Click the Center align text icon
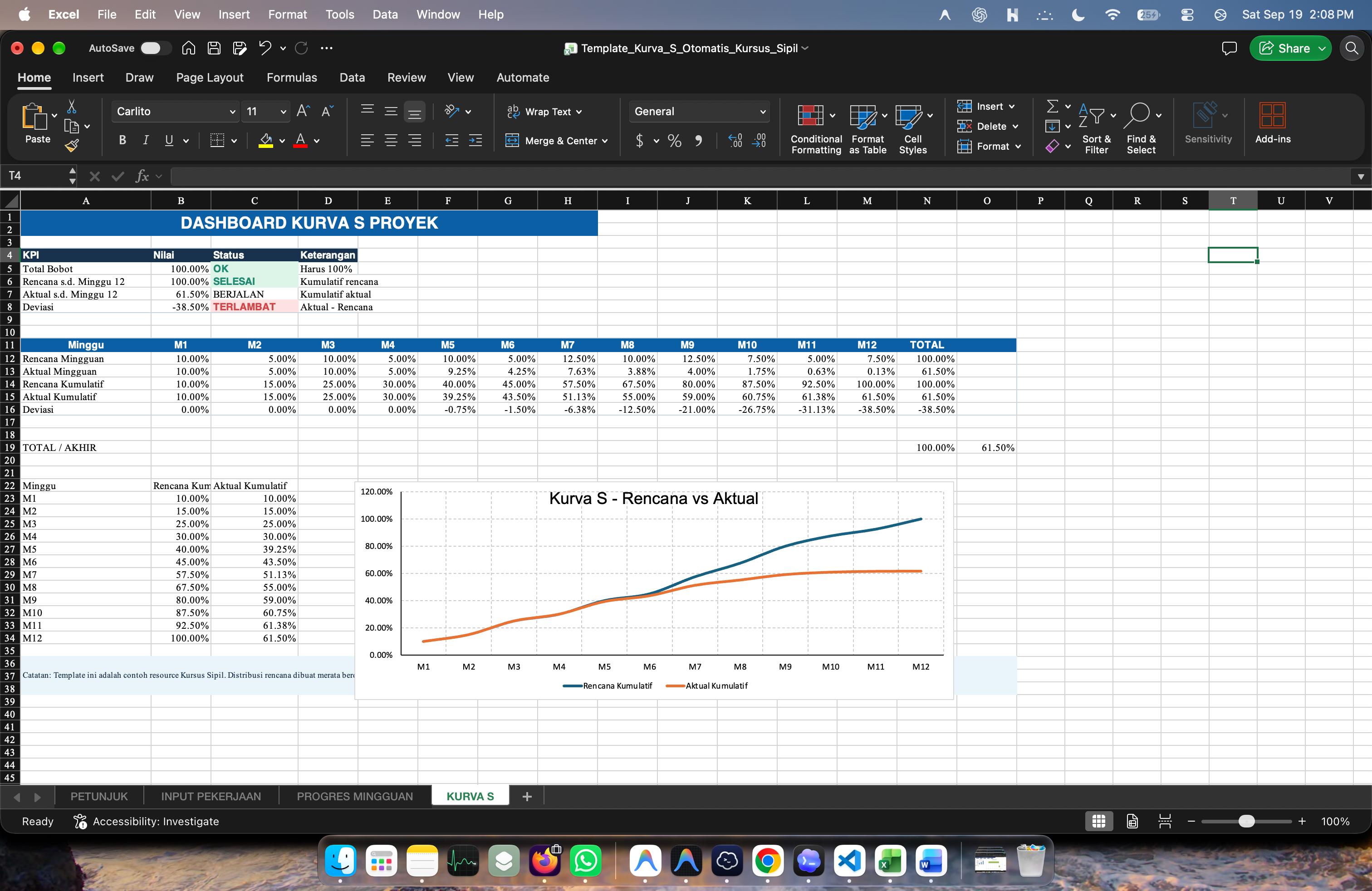 click(391, 140)
